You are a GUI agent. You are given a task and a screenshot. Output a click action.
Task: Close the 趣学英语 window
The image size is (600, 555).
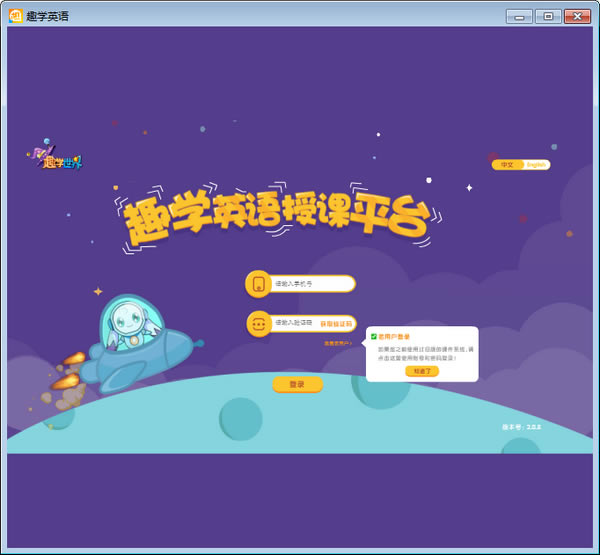coord(577,16)
